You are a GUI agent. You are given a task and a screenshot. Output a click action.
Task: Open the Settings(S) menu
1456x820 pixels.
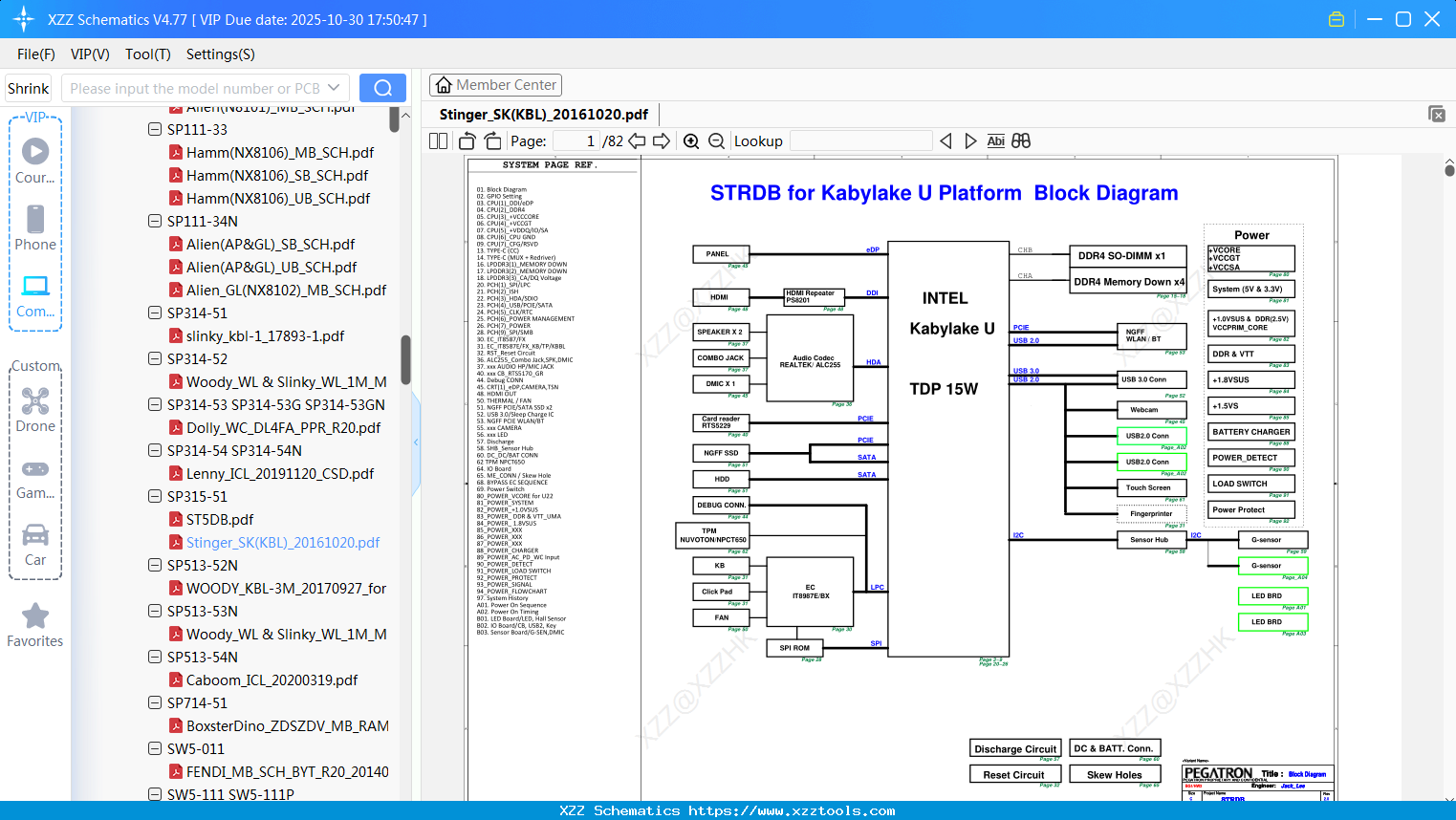220,54
